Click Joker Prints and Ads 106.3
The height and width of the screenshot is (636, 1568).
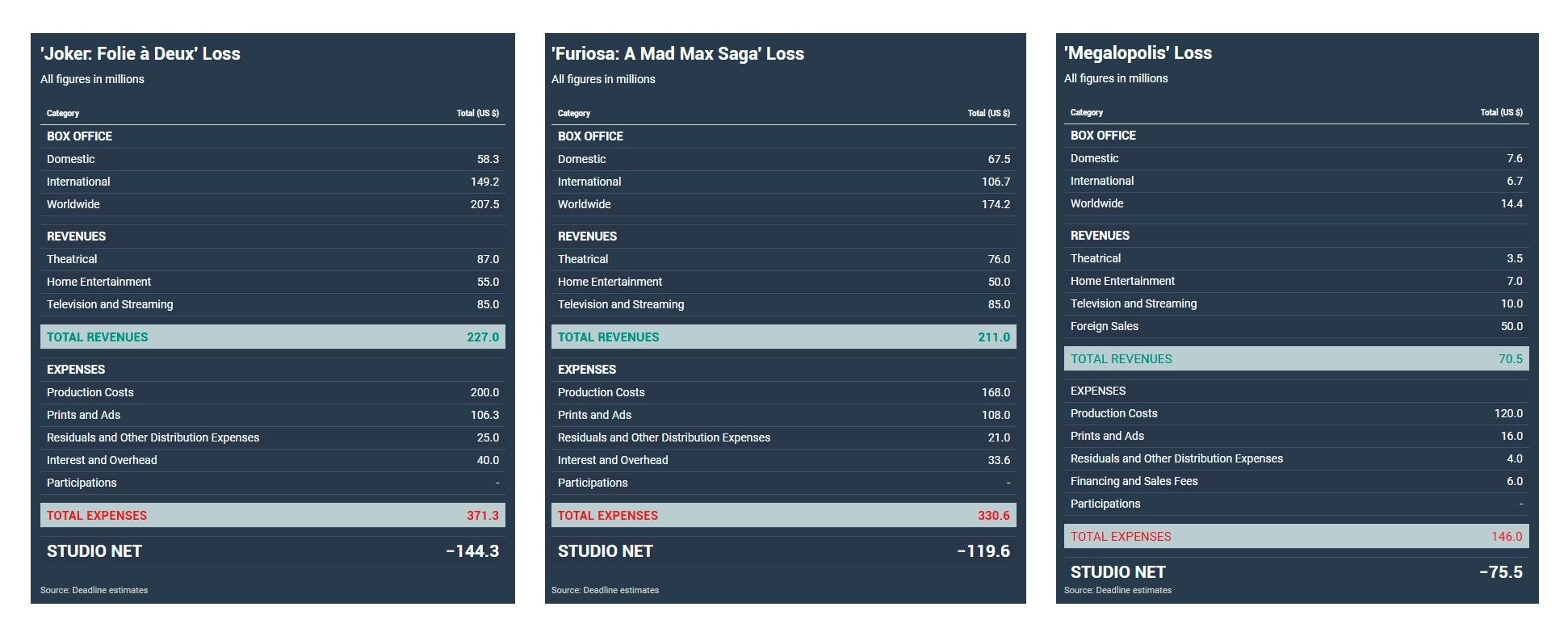[x=484, y=415]
